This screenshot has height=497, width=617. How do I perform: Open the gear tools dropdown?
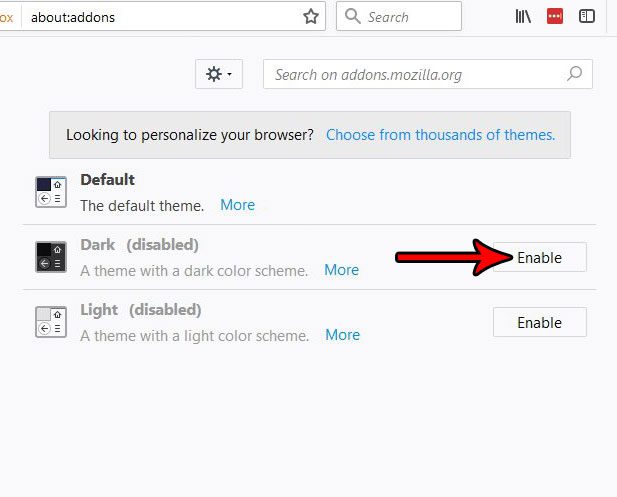point(219,74)
